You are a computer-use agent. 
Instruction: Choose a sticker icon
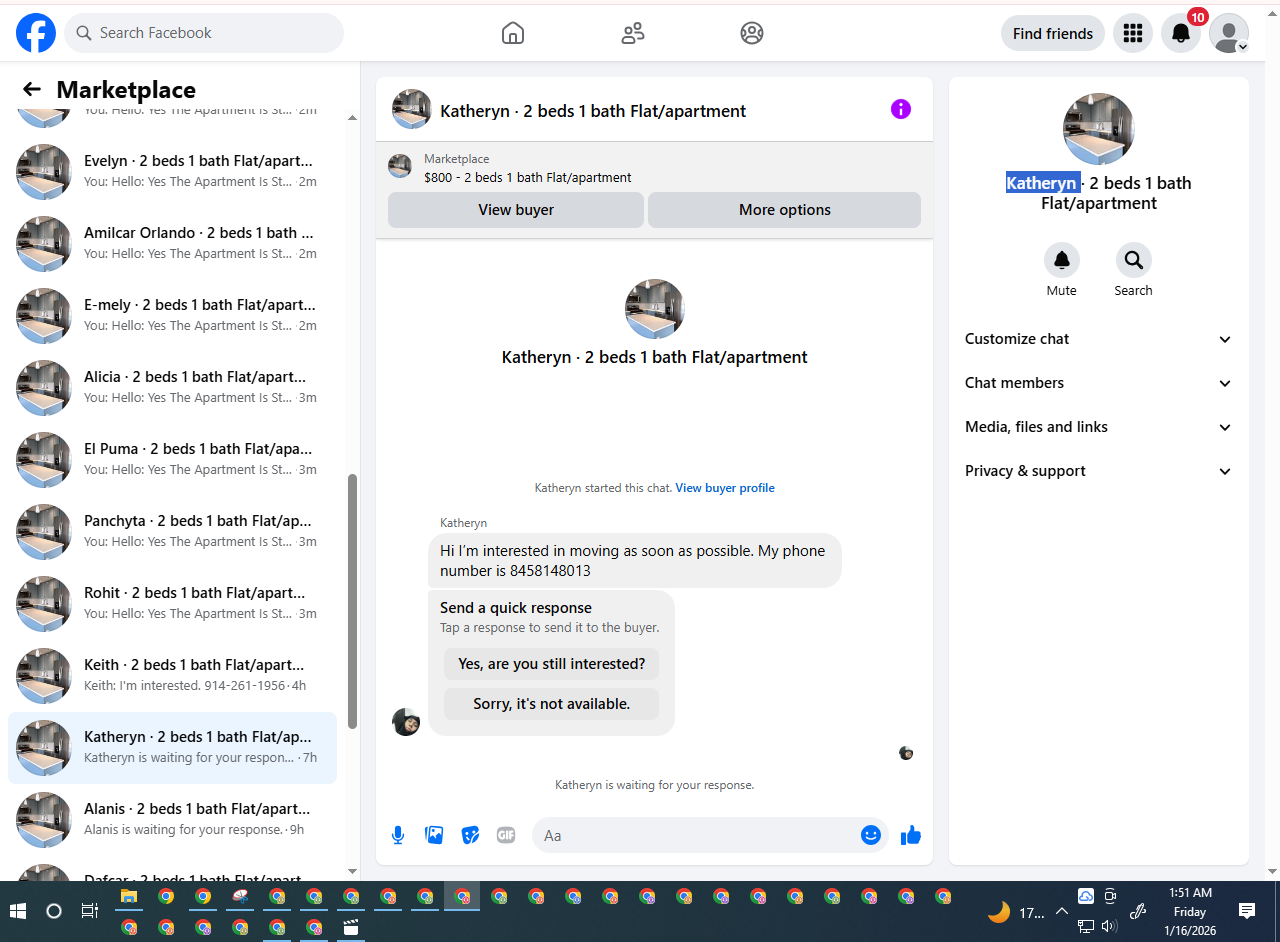pos(470,835)
